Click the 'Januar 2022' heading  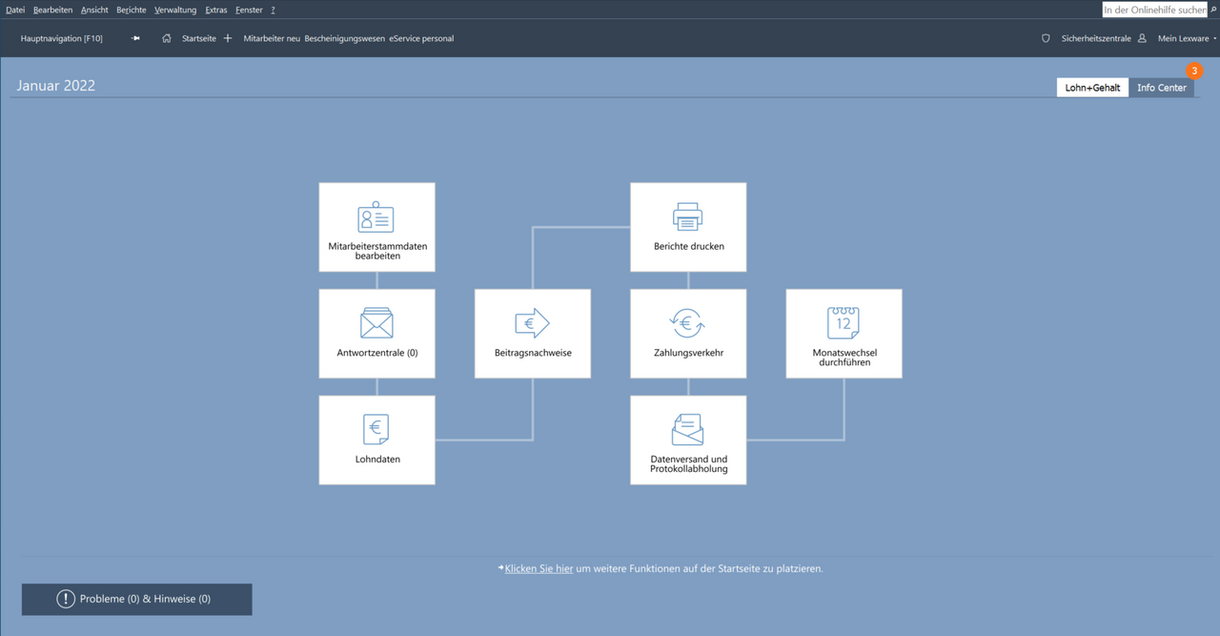56,85
